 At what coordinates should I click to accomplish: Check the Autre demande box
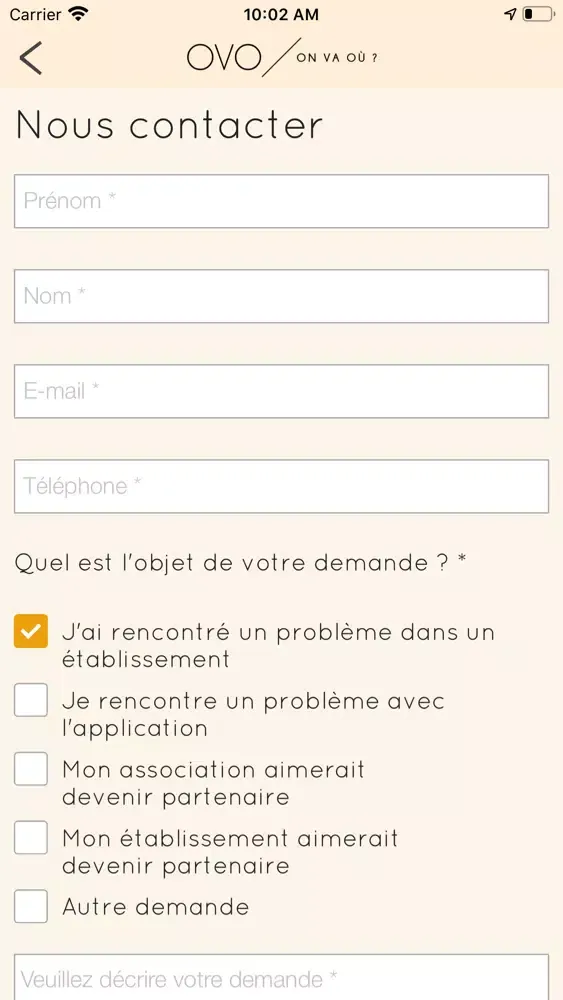coord(31,906)
